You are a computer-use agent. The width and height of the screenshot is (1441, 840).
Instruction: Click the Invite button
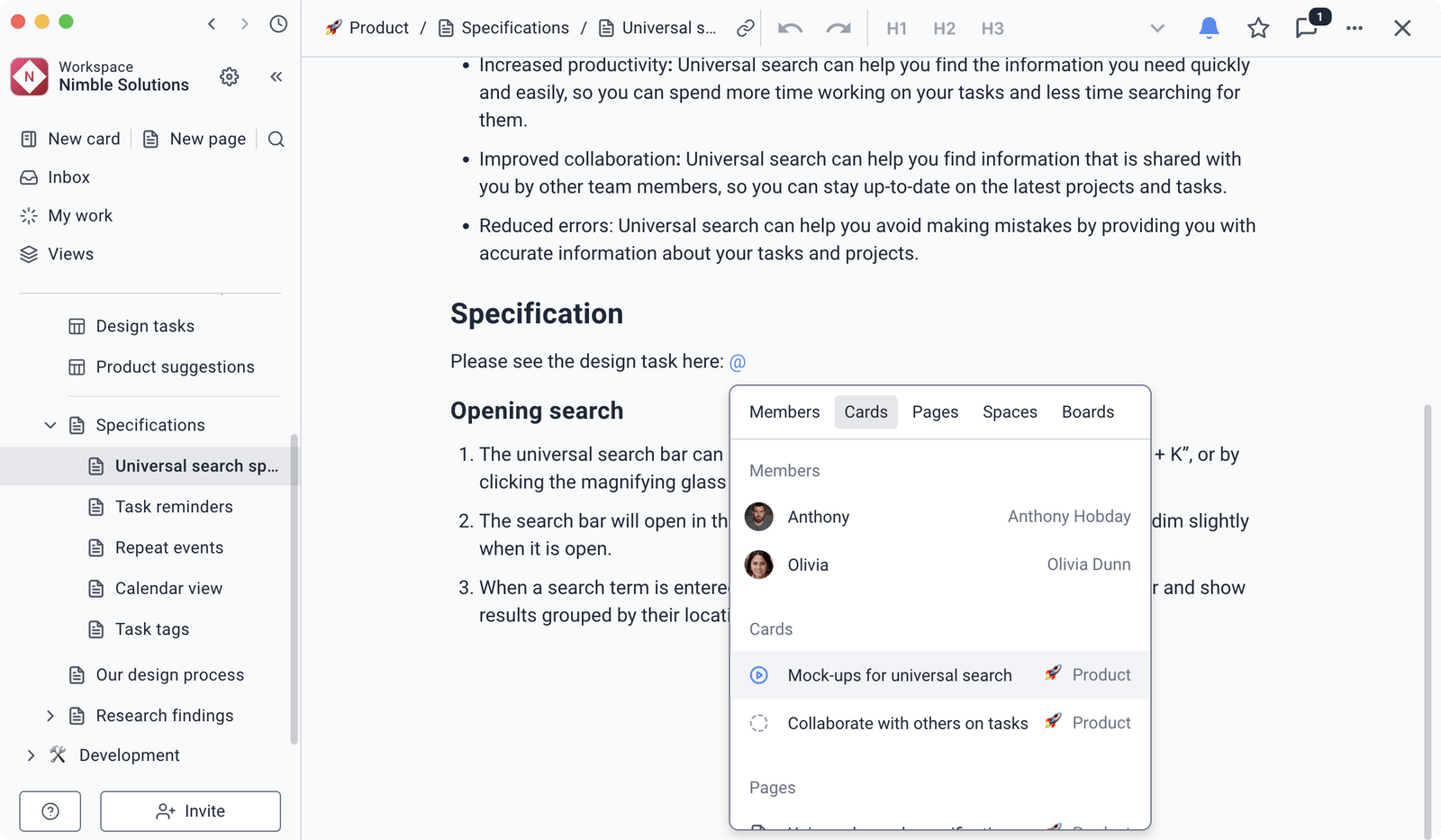pyautogui.click(x=190, y=810)
